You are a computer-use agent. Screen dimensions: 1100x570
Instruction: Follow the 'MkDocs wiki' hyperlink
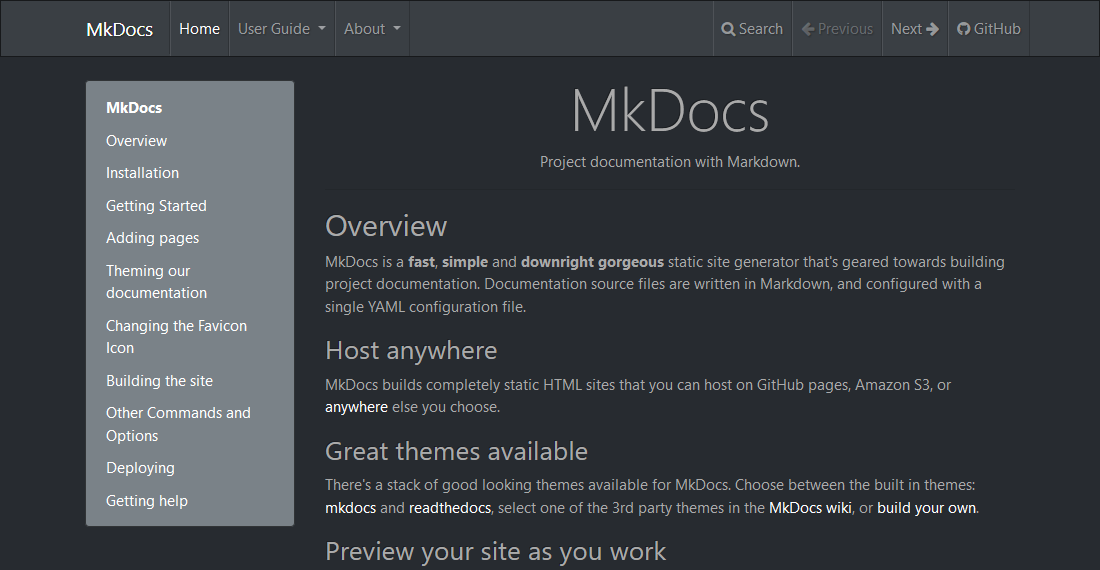pos(810,508)
